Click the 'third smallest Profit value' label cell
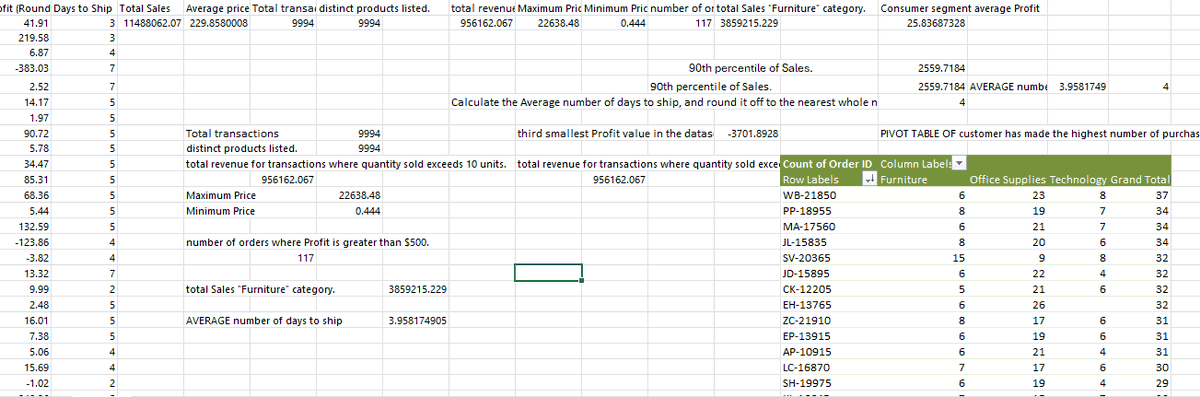The image size is (1200, 397). 615,133
